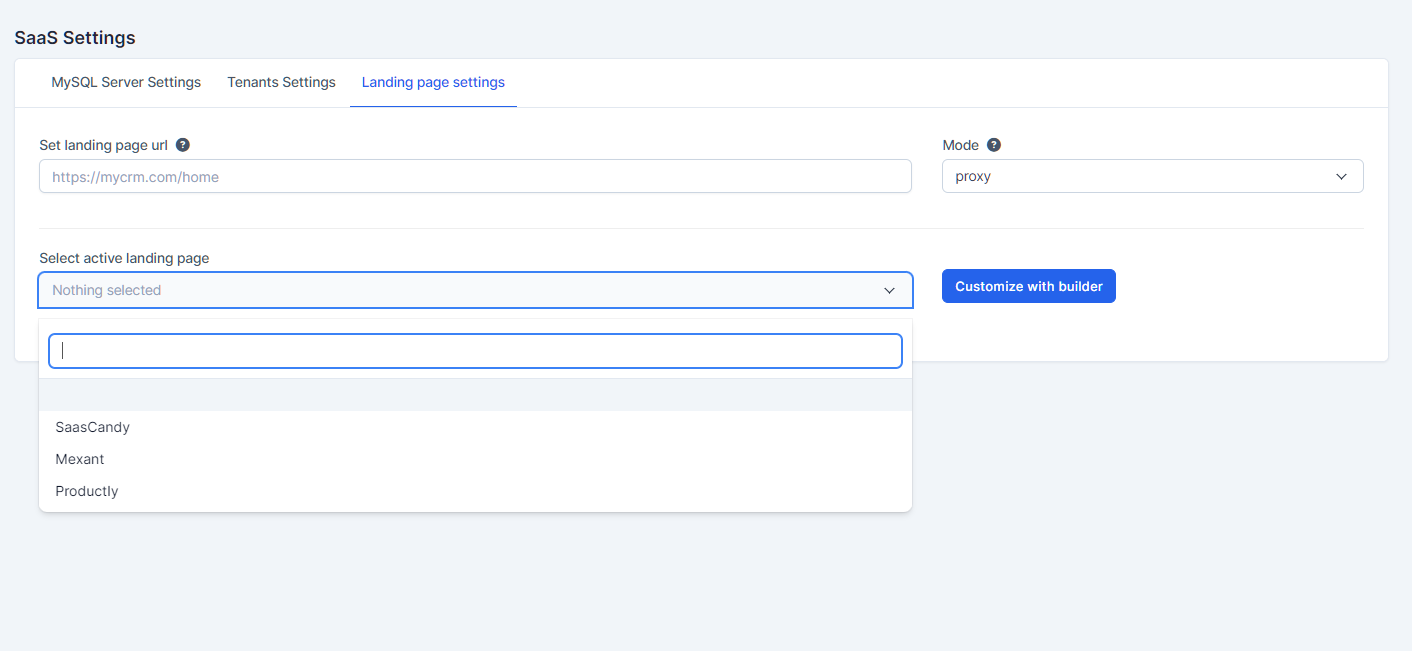This screenshot has width=1412, height=651.
Task: Select SaasCandy from the landing page list
Action: pyautogui.click(x=92, y=427)
